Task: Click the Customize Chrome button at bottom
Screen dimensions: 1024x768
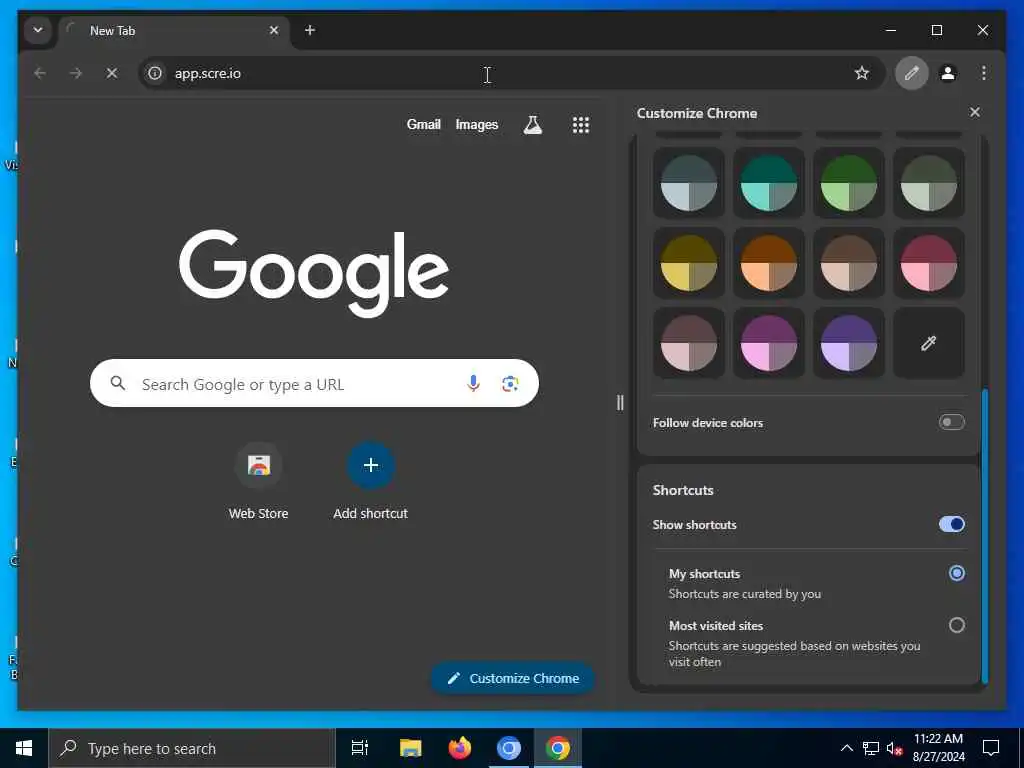Action: (513, 679)
